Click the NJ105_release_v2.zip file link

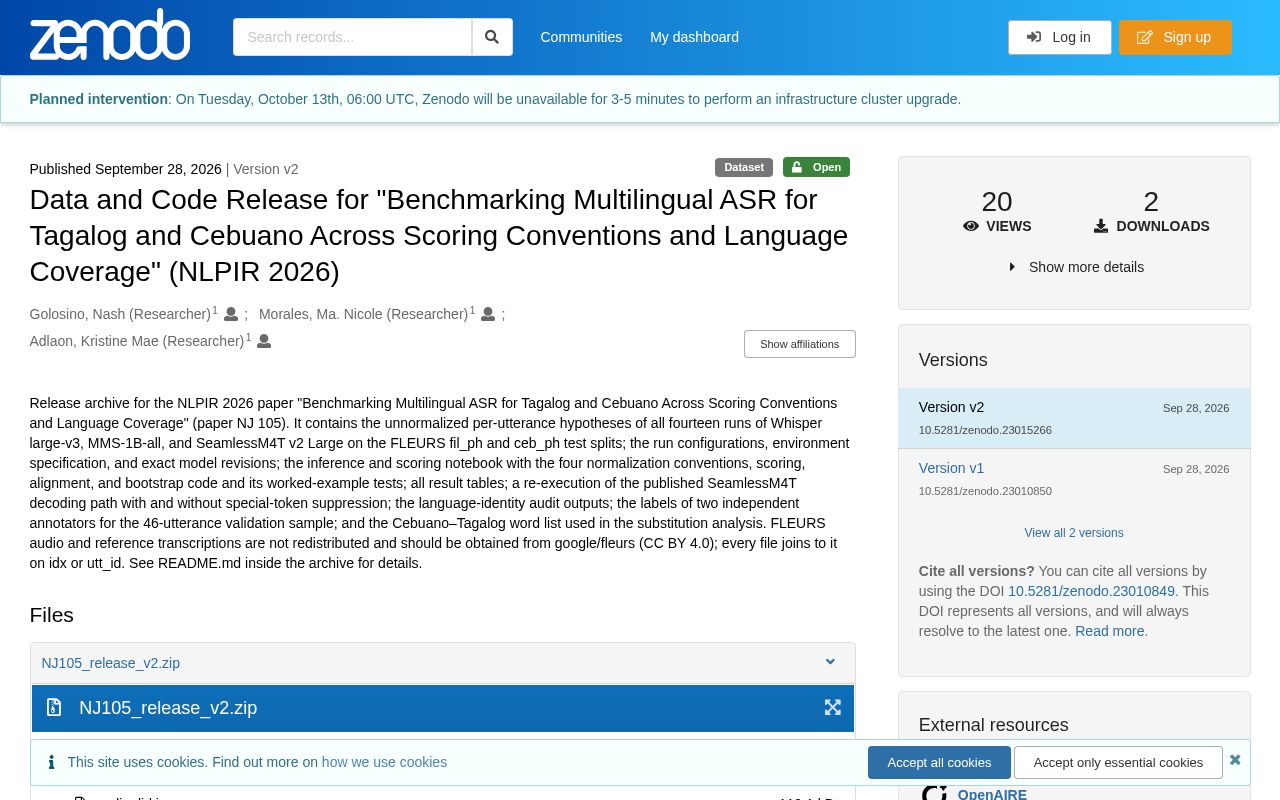pyautogui.click(x=111, y=663)
